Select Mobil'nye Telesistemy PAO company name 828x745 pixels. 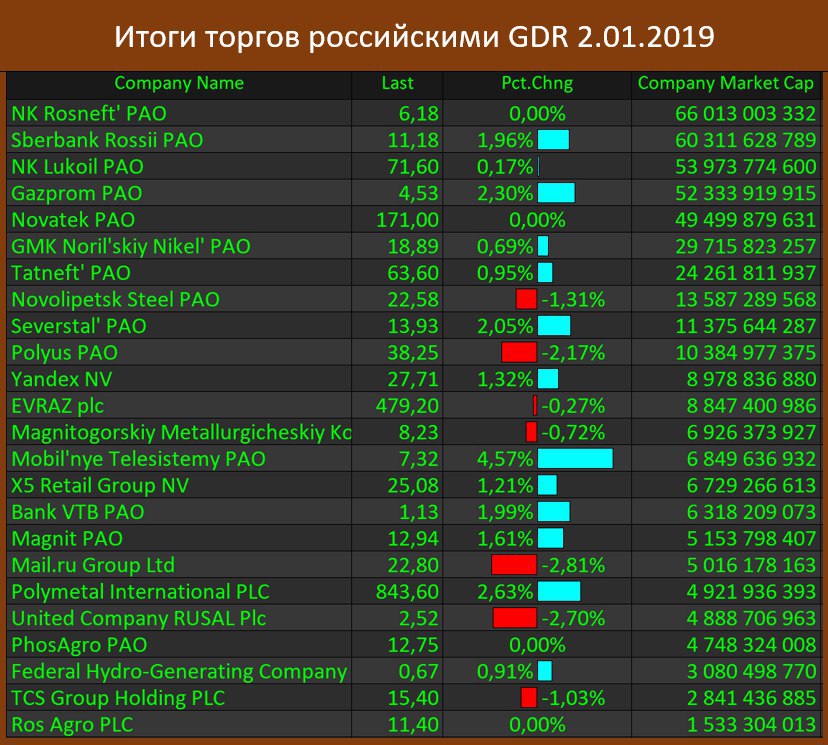pyautogui.click(x=138, y=459)
